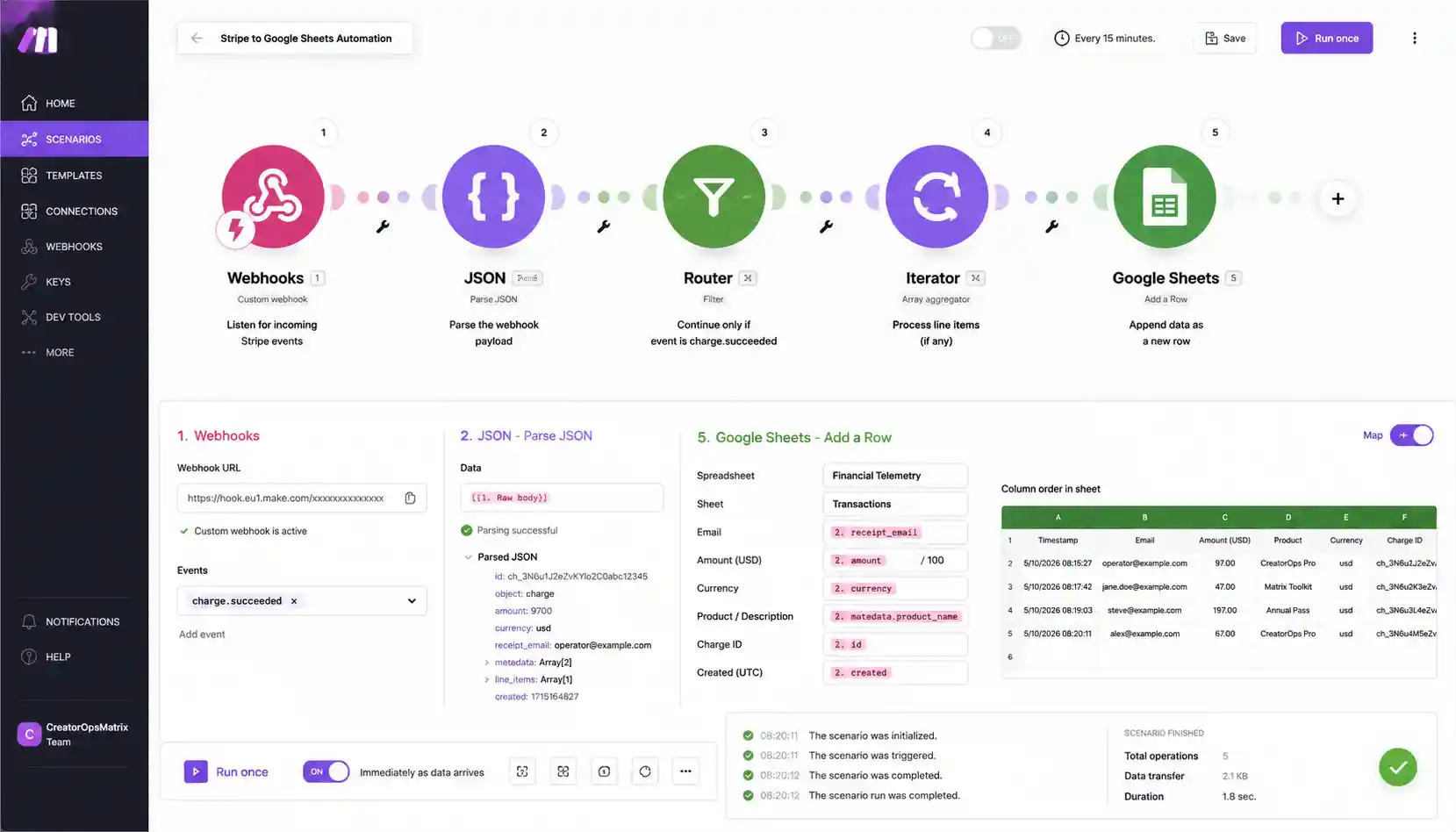This screenshot has width=1456, height=832.
Task: Remove charge.succeeded event tag
Action: click(294, 601)
